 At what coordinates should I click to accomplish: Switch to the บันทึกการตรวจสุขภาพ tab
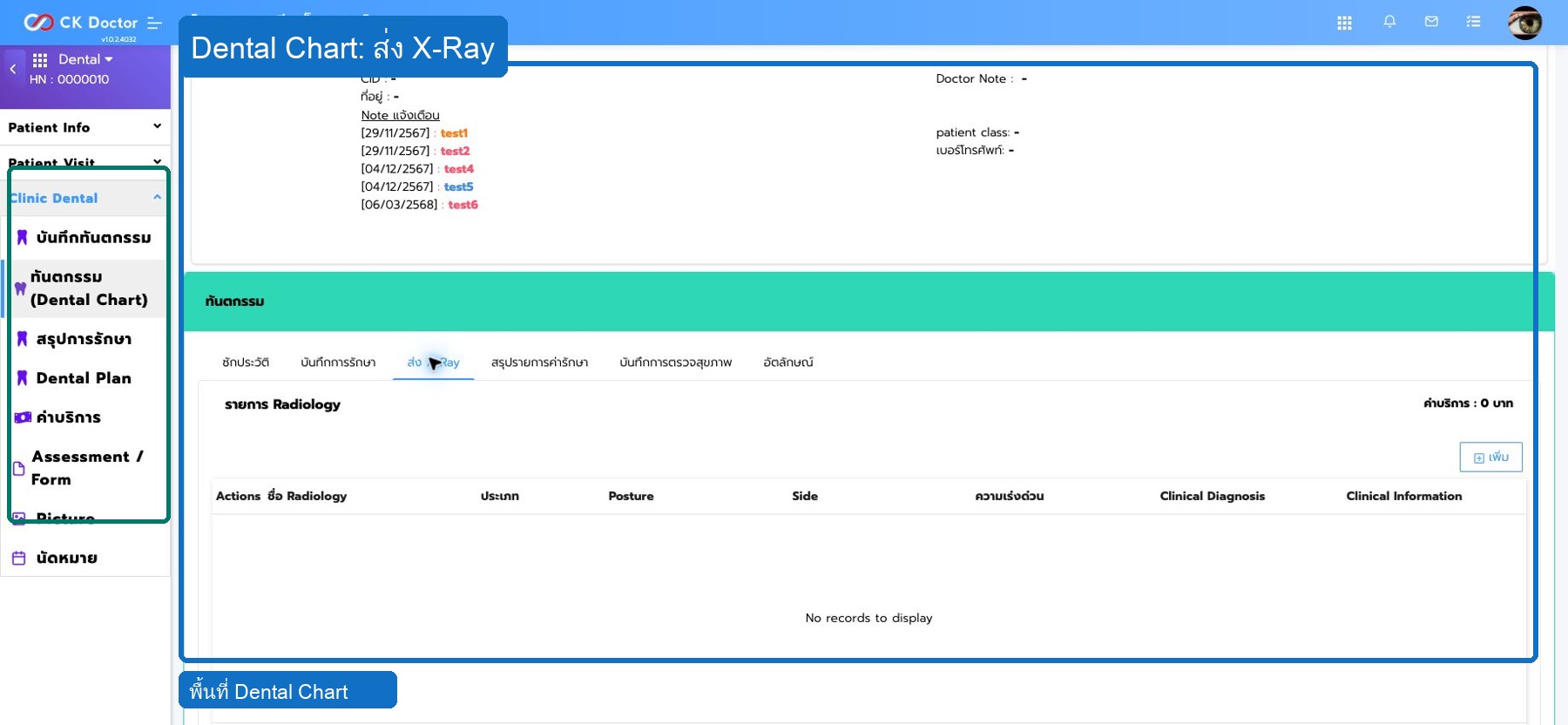[x=676, y=362]
